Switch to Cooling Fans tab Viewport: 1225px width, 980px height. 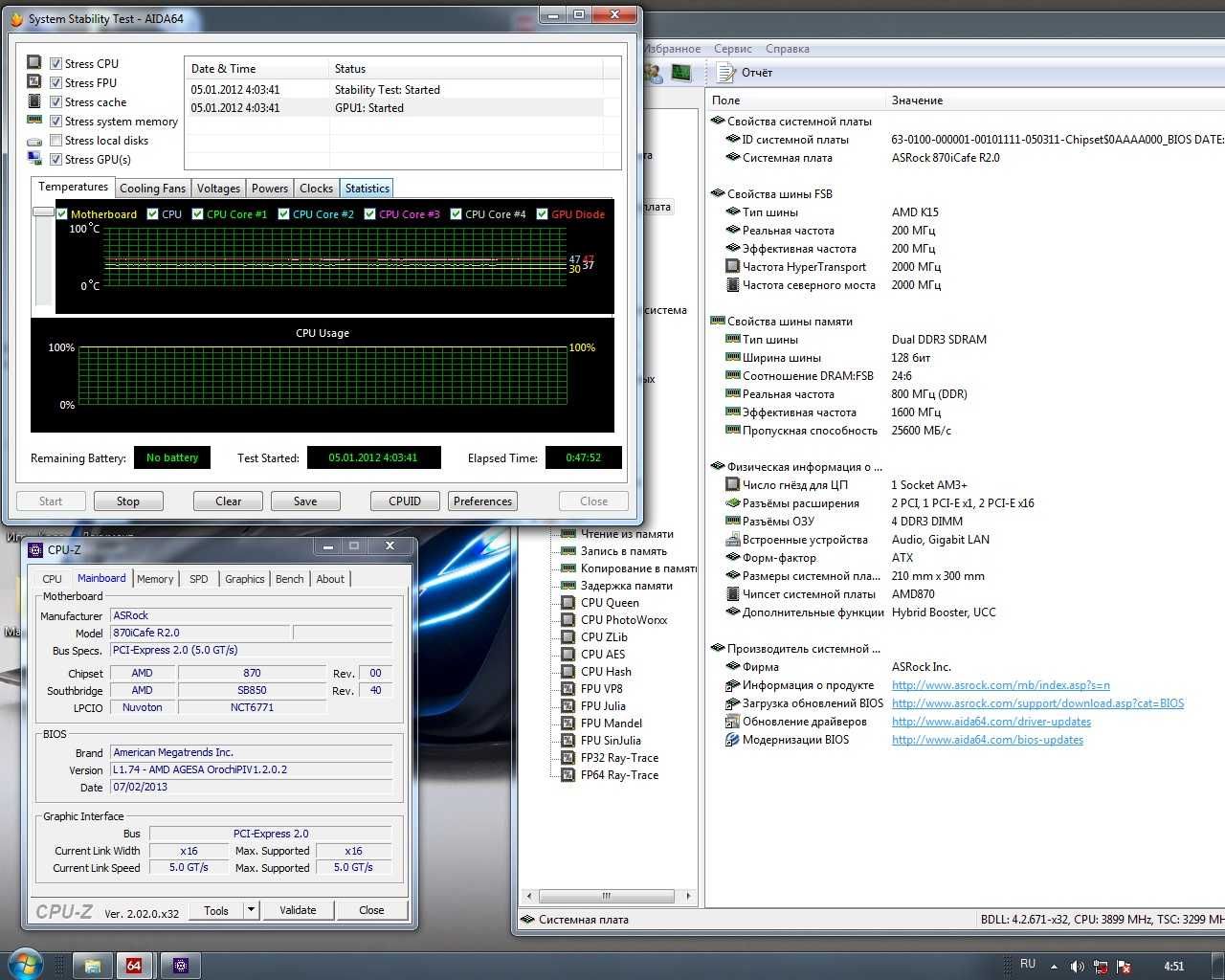[152, 189]
